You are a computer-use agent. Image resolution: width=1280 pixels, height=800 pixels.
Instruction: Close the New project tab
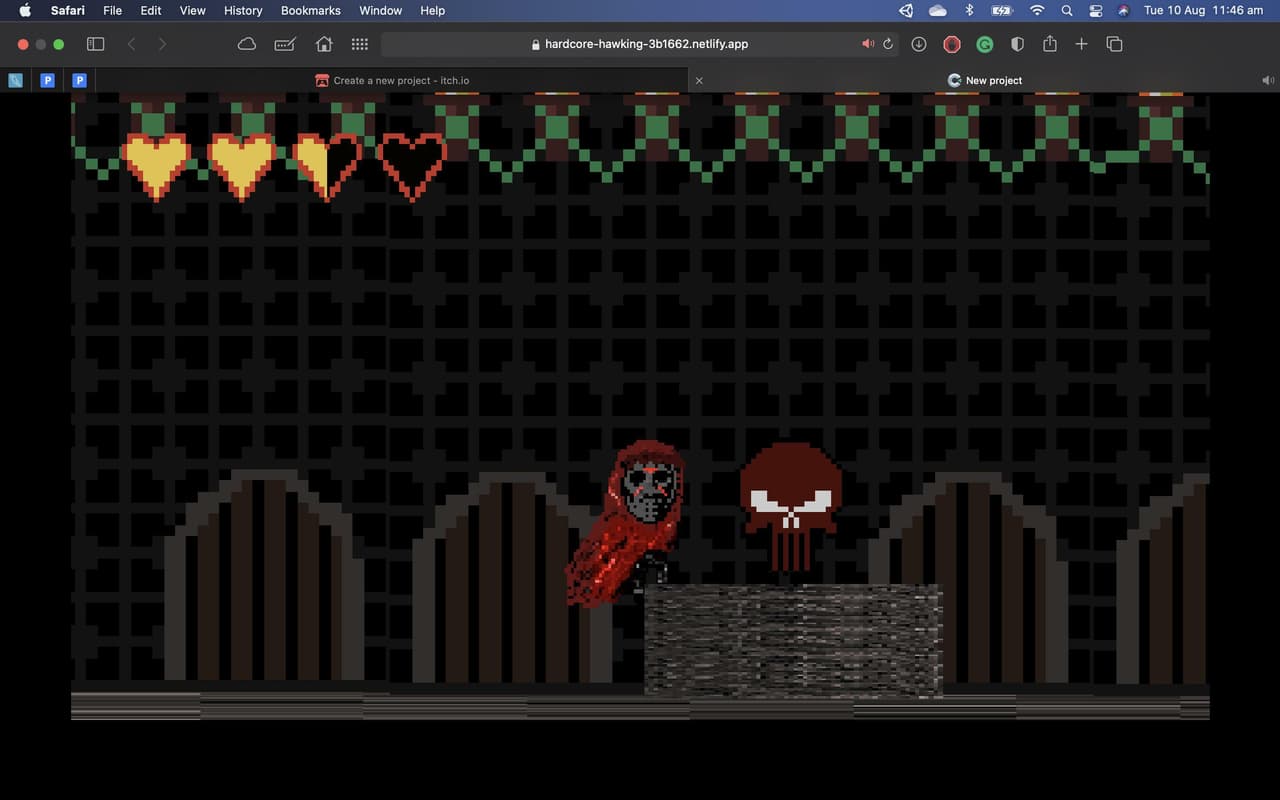tap(699, 80)
